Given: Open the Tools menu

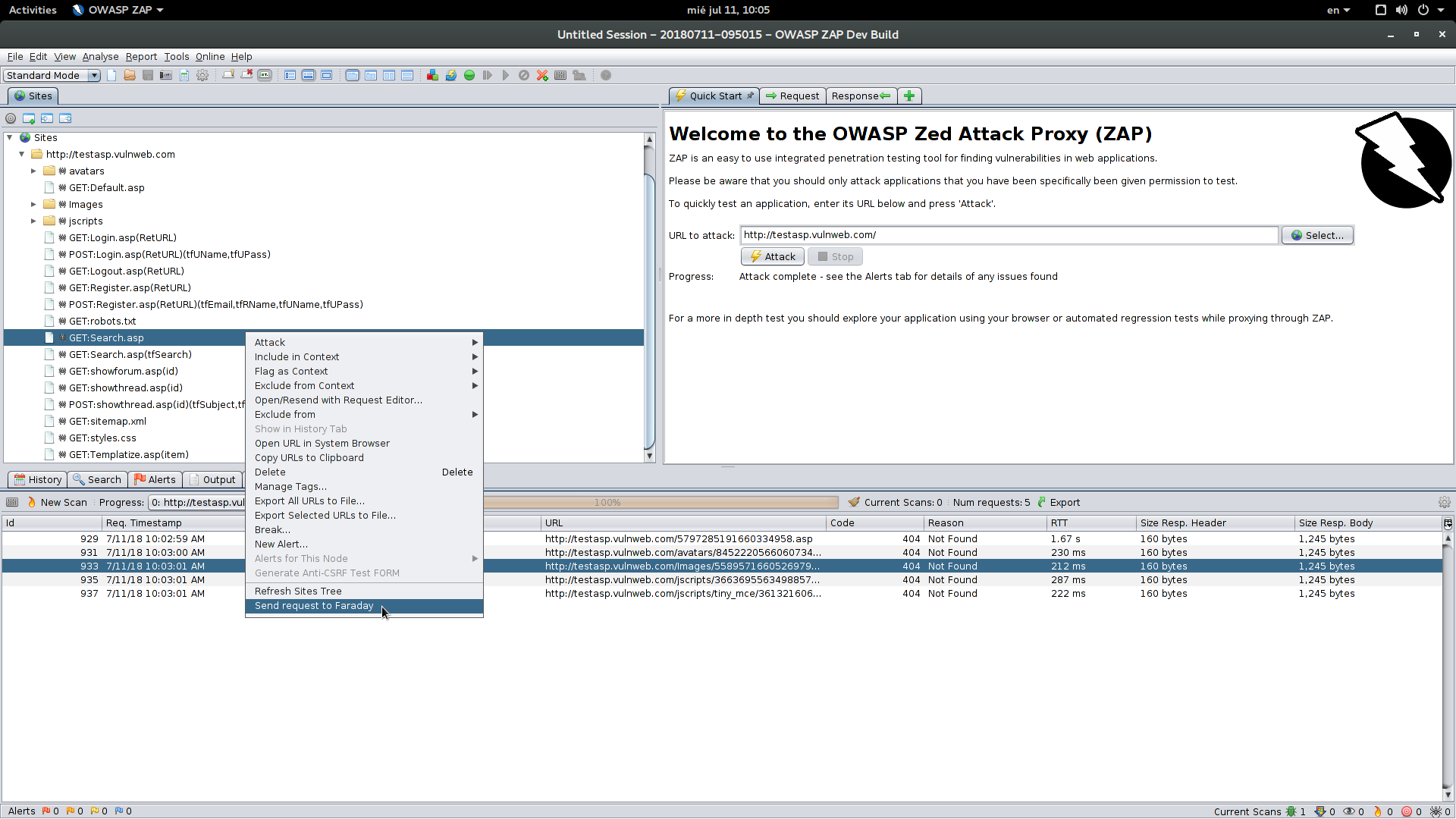Looking at the screenshot, I should (x=177, y=57).
